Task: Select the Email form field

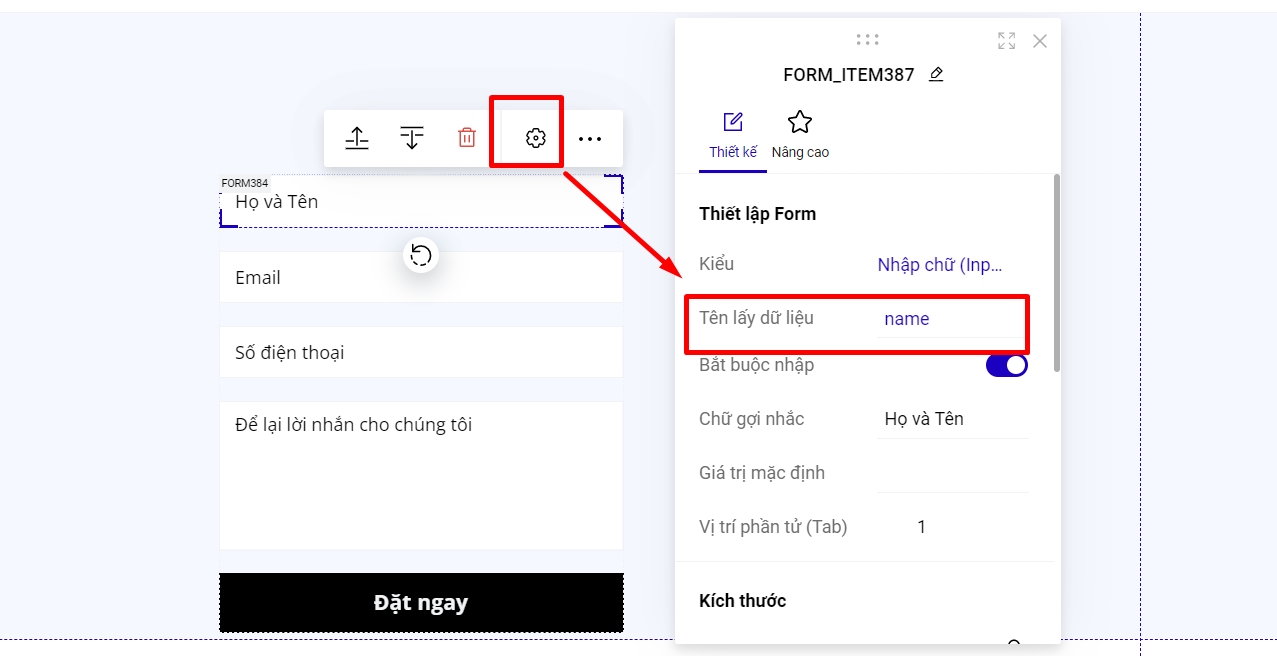Action: pyautogui.click(x=421, y=277)
